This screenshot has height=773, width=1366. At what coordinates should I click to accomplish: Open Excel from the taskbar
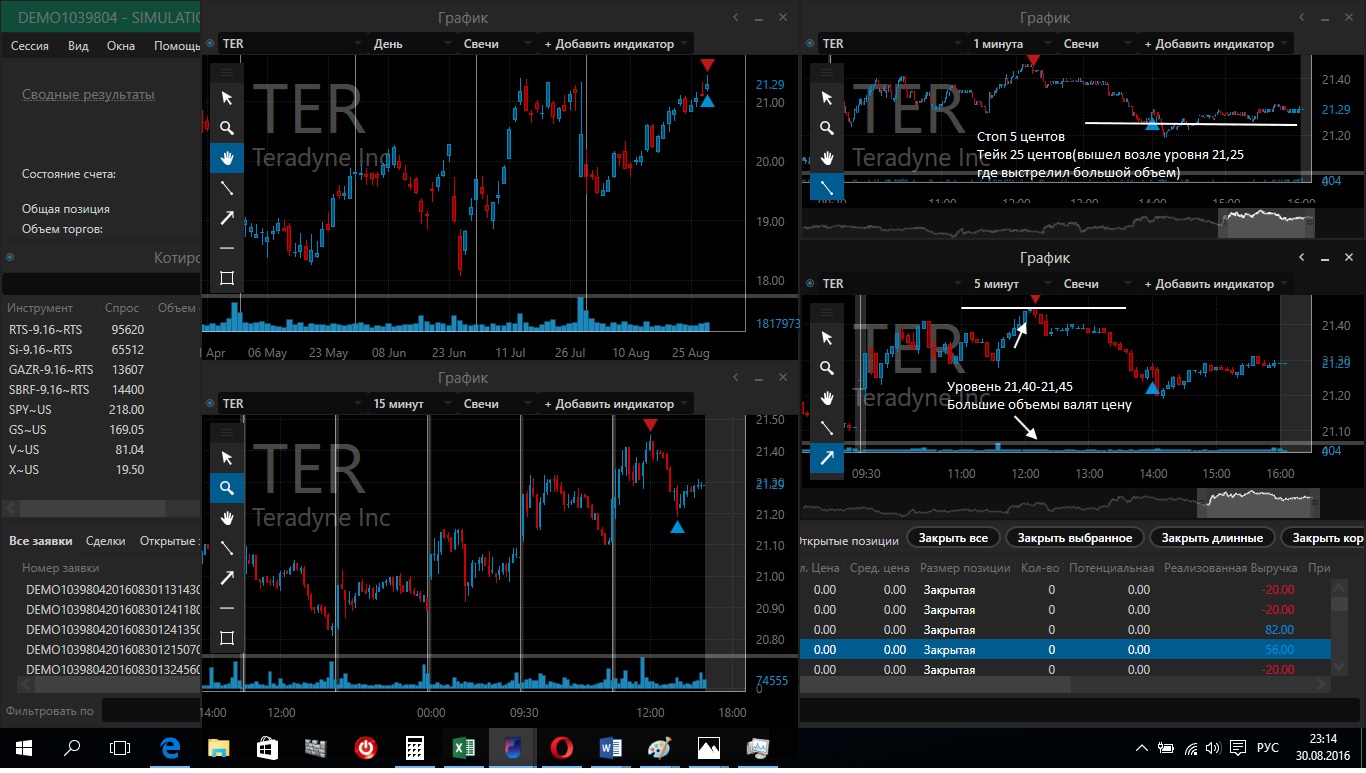pyautogui.click(x=463, y=748)
